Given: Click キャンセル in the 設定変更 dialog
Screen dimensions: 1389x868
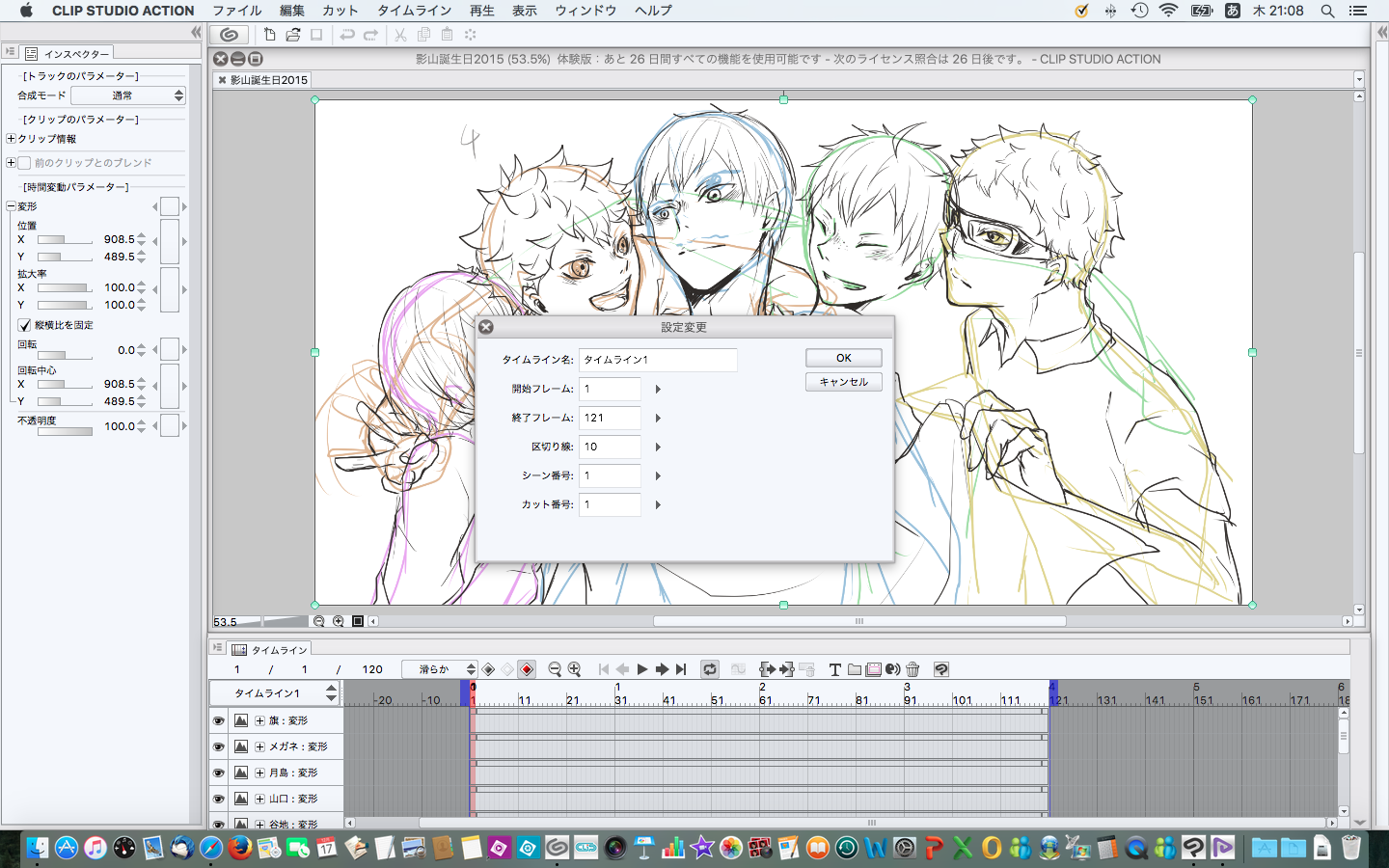Looking at the screenshot, I should pos(843,382).
